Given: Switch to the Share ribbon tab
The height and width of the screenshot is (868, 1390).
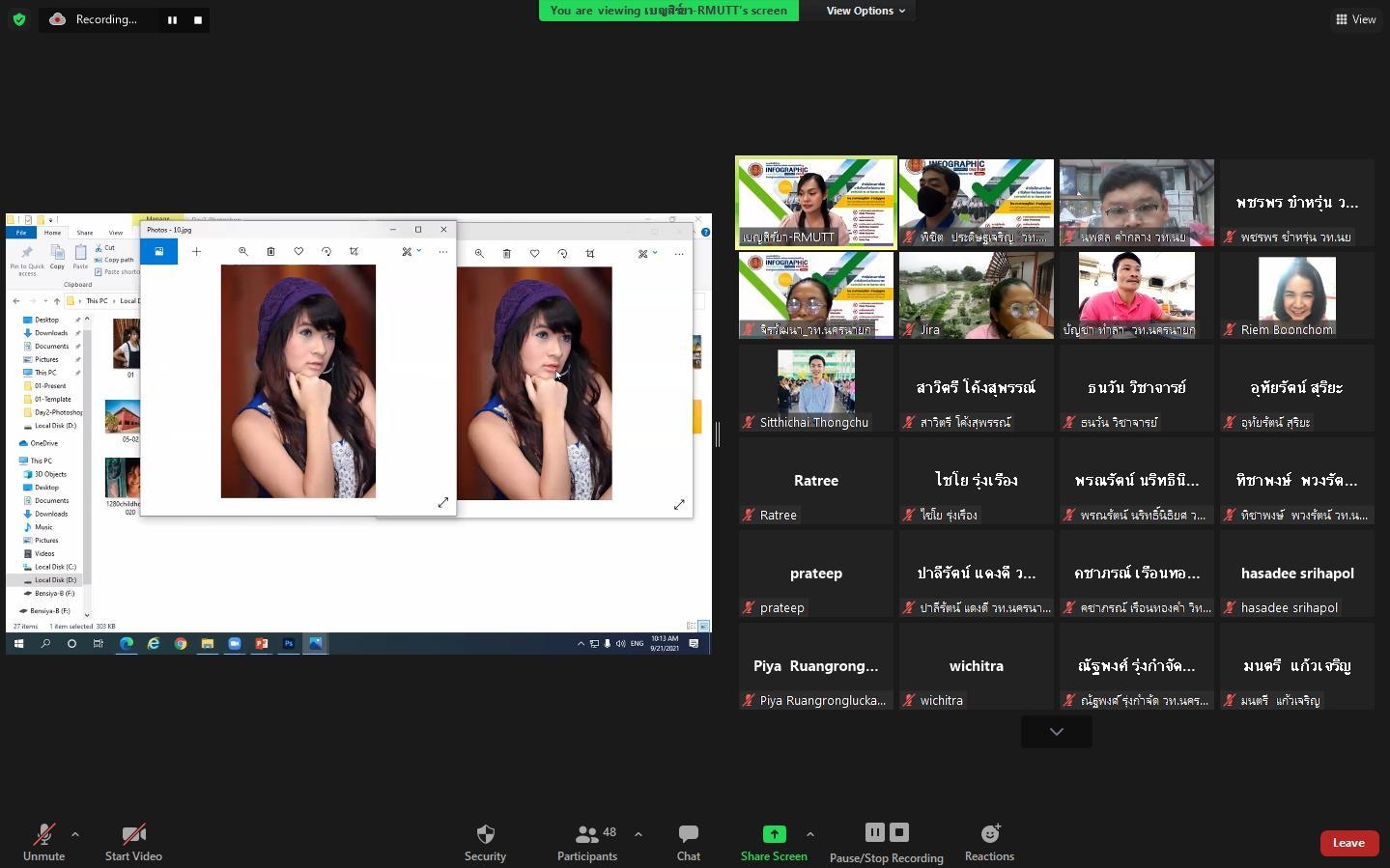Looking at the screenshot, I should [85, 233].
